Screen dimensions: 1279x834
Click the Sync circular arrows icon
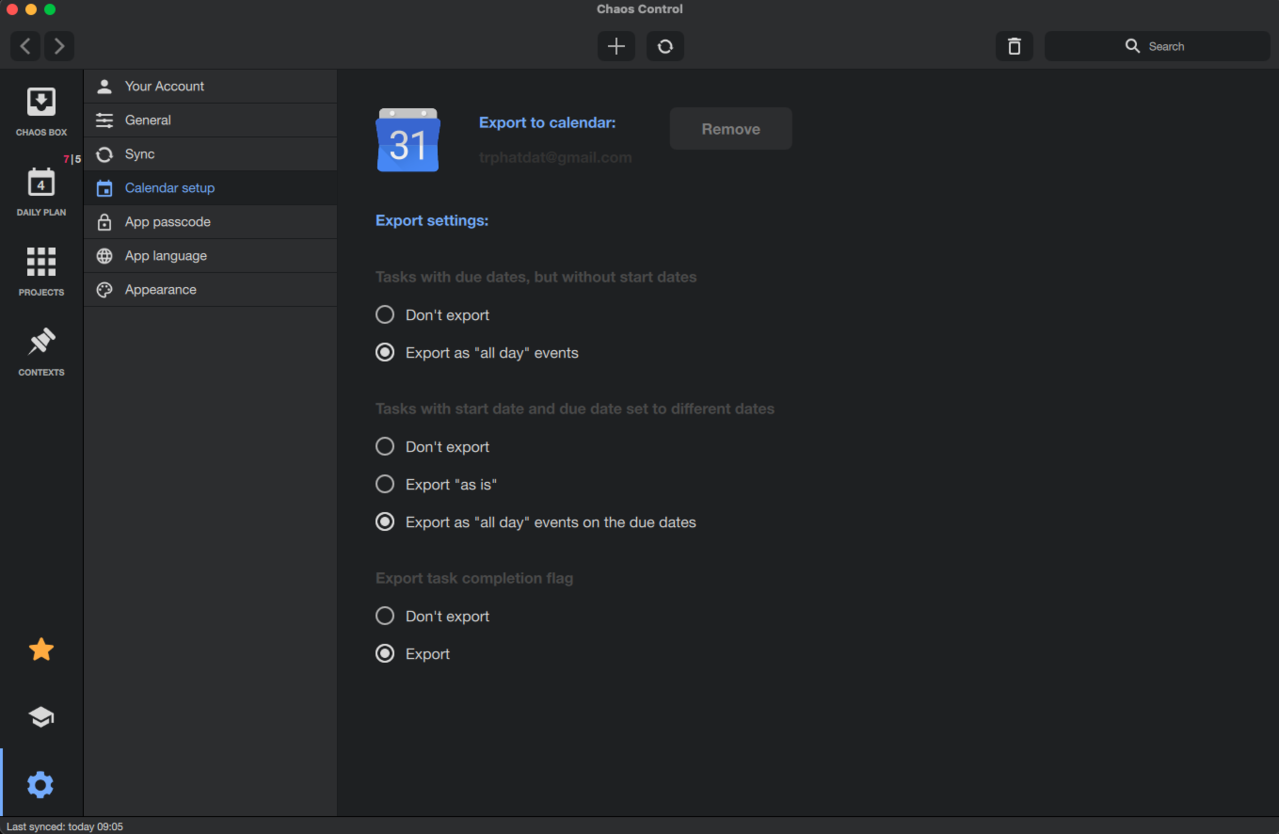point(104,154)
